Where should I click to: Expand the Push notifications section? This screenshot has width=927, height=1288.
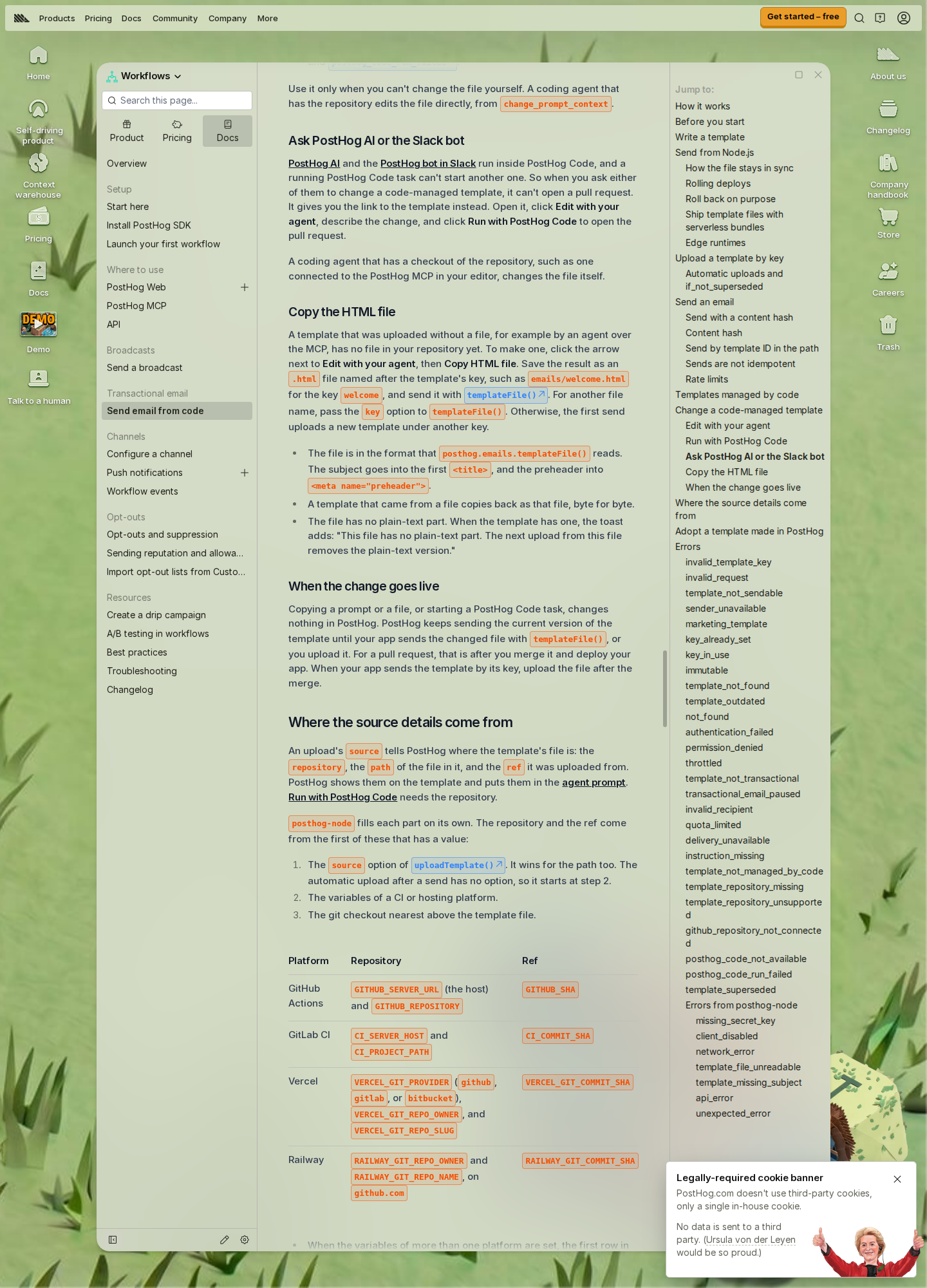click(245, 473)
